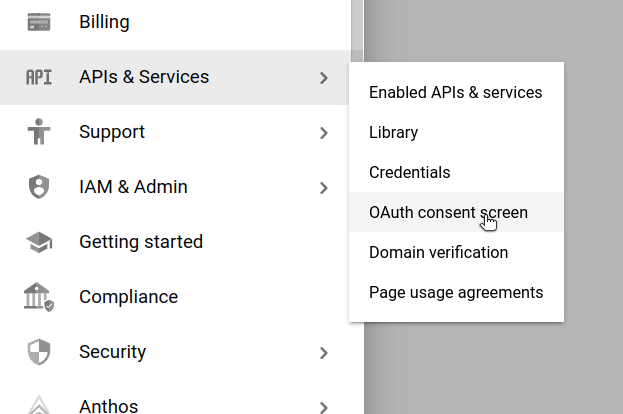Click the IAM & Admin shield icon

click(38, 187)
